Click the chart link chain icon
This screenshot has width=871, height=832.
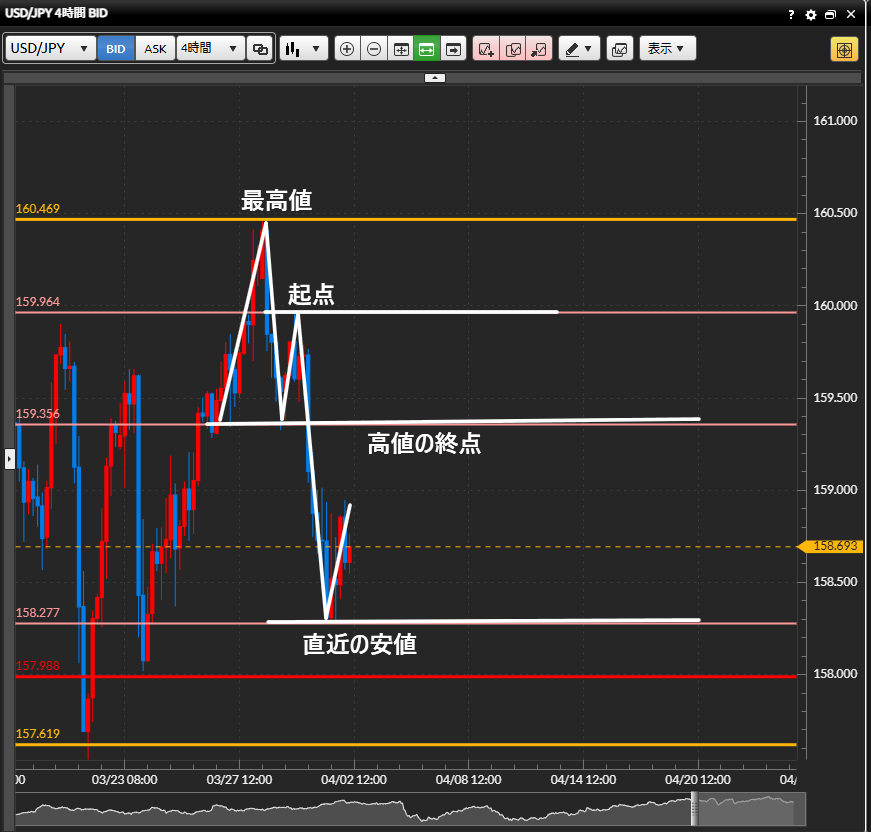tap(260, 49)
